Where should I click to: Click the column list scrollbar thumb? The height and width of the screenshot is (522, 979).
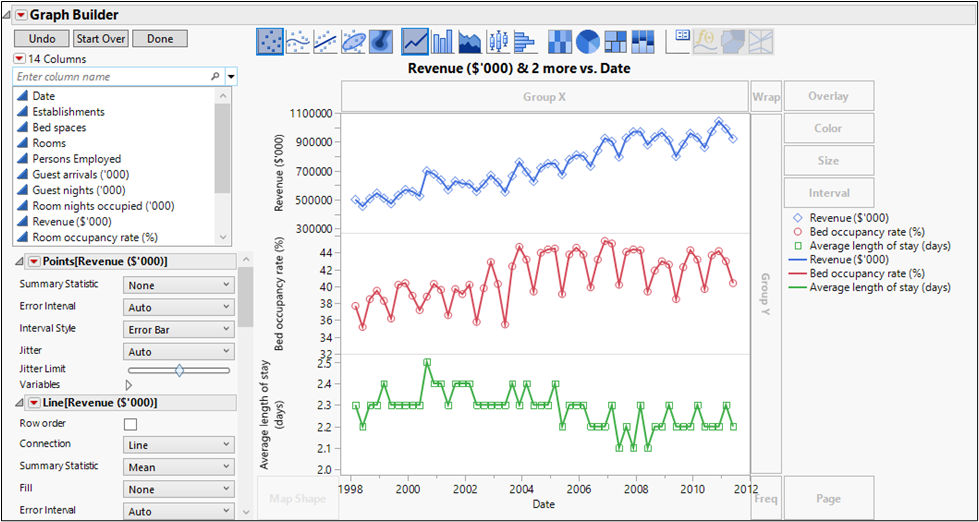coord(222,148)
